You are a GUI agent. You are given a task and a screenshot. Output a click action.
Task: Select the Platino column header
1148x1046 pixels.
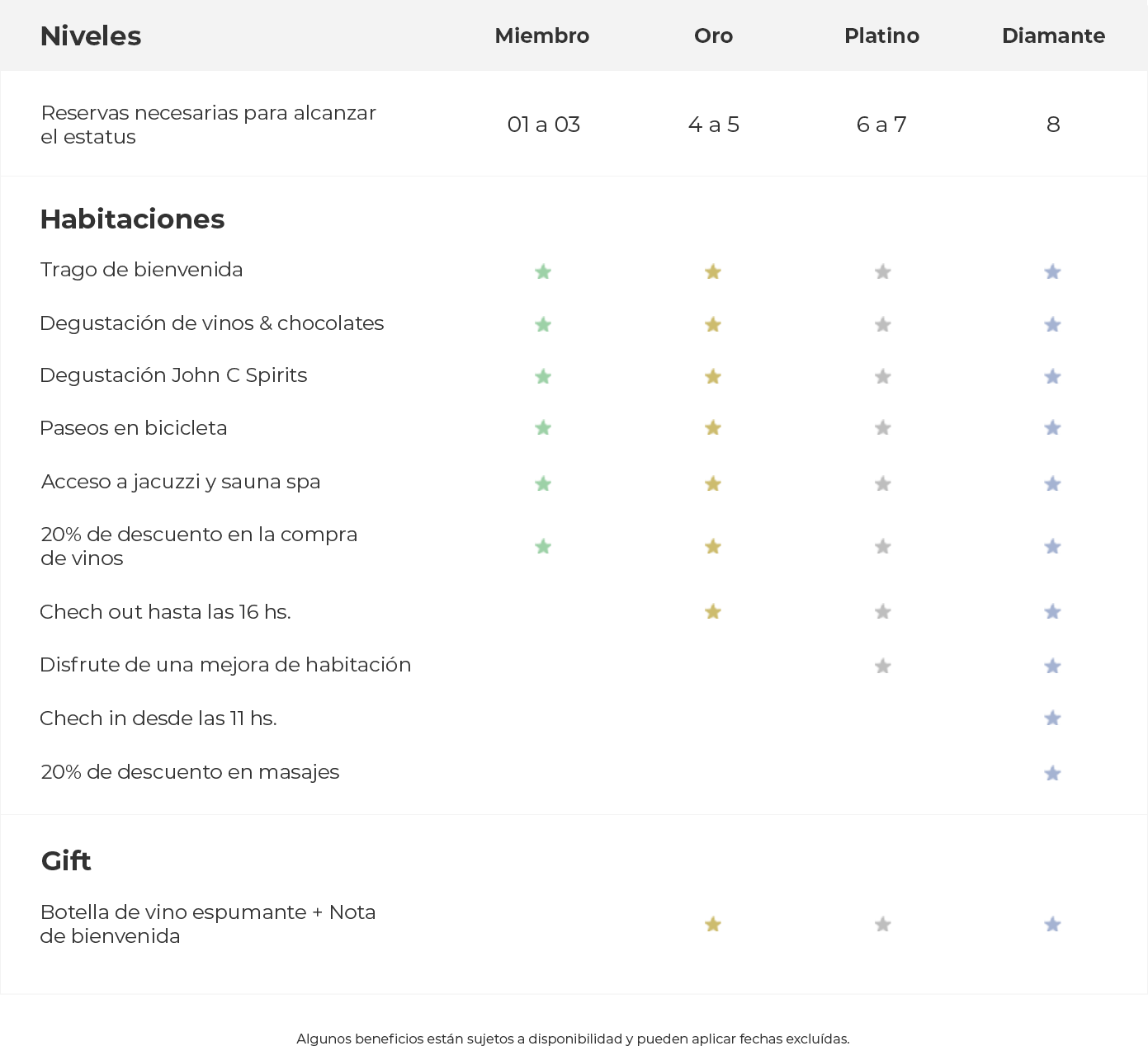click(x=881, y=36)
